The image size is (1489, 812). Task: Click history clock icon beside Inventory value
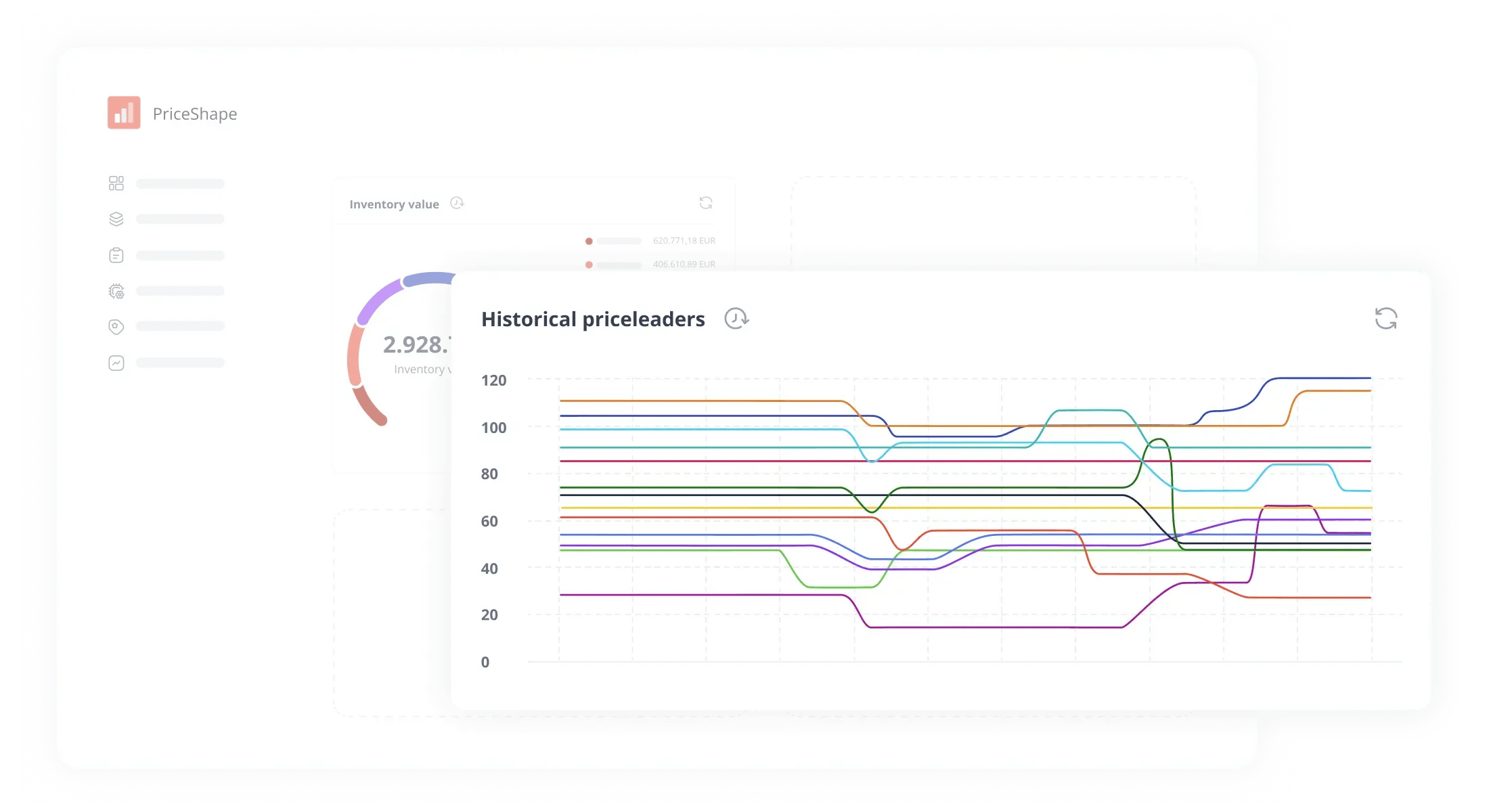point(457,203)
